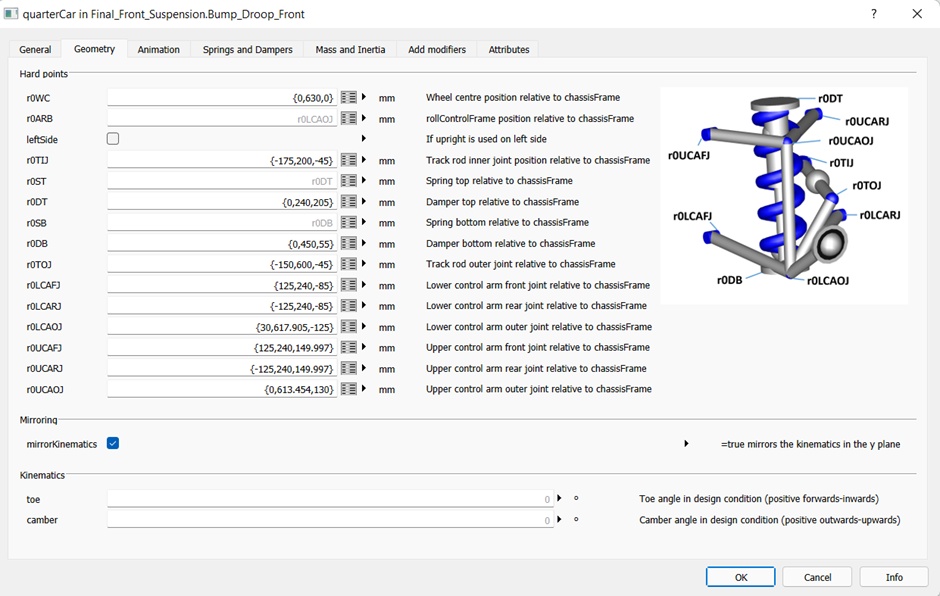940x596 pixels.
Task: Click the table icon in r0LCAOJ row
Action: coord(348,327)
